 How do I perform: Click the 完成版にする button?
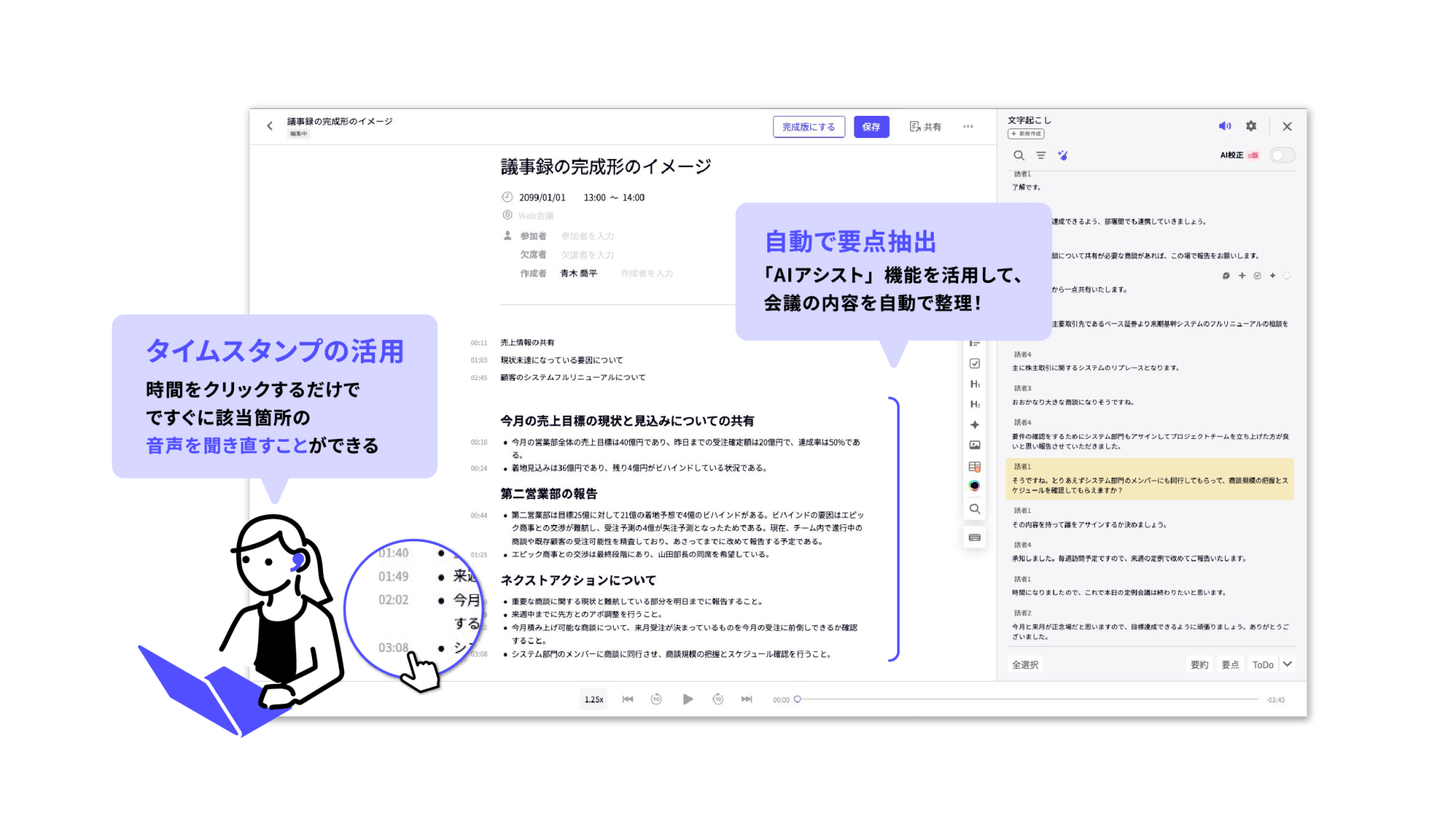click(x=808, y=127)
